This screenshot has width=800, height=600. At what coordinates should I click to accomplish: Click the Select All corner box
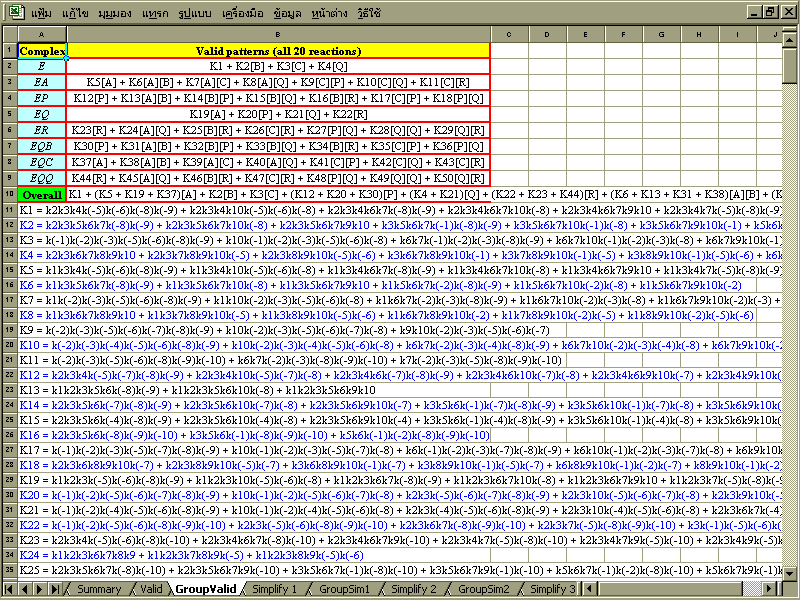[8, 35]
